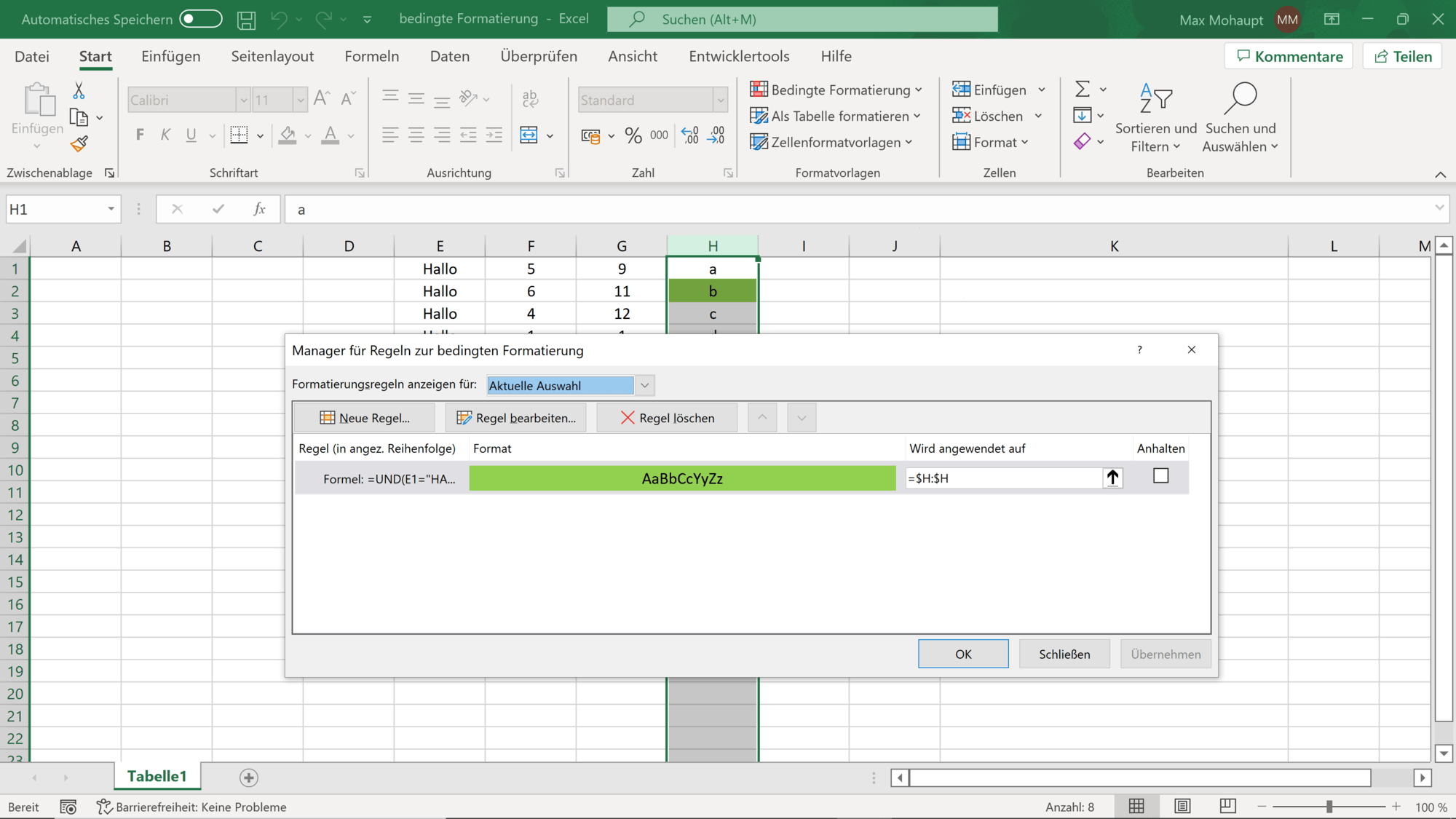Open the Aktuelle Auswahl dropdown
Viewport: 1456px width, 819px height.
(644, 385)
